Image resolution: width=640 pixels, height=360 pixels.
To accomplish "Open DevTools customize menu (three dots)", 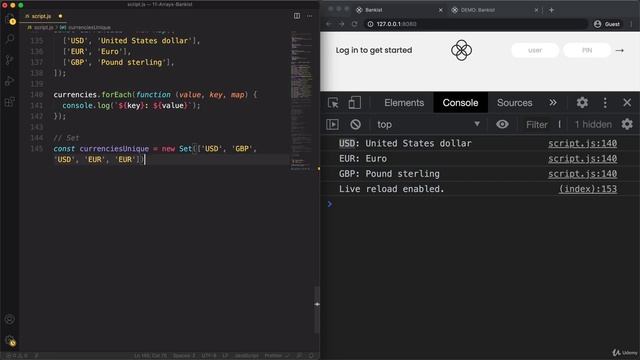I will (605, 102).
